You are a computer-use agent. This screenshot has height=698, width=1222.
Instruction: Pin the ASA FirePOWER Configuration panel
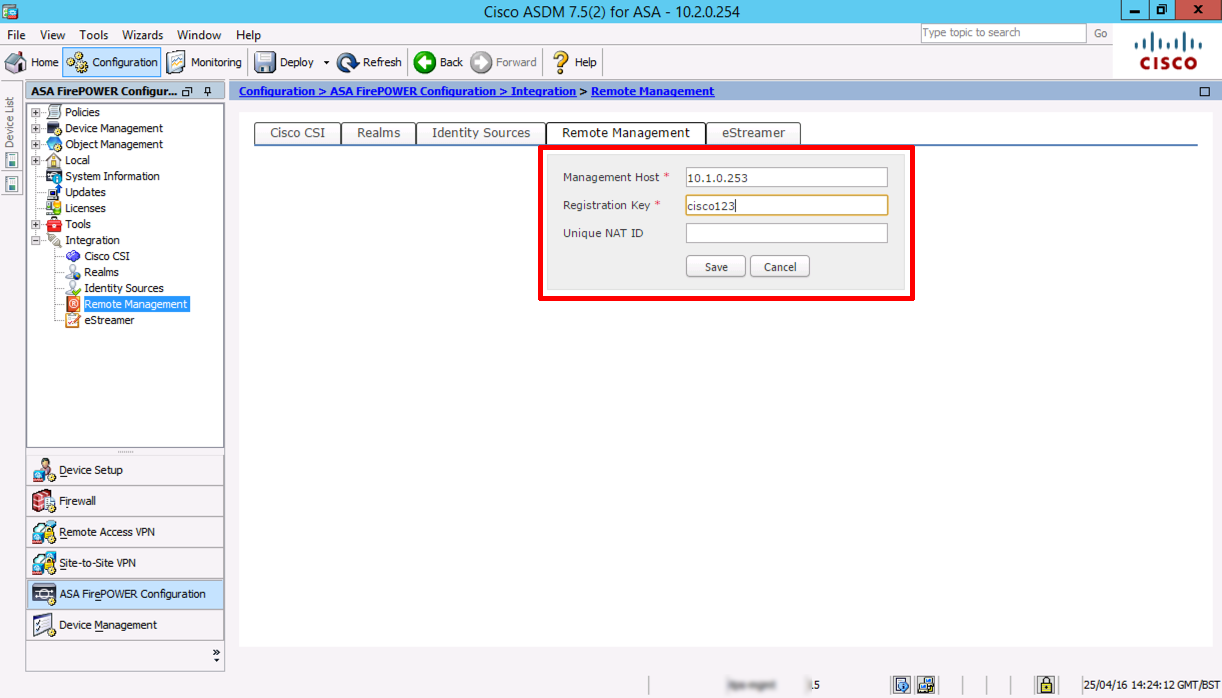(207, 91)
